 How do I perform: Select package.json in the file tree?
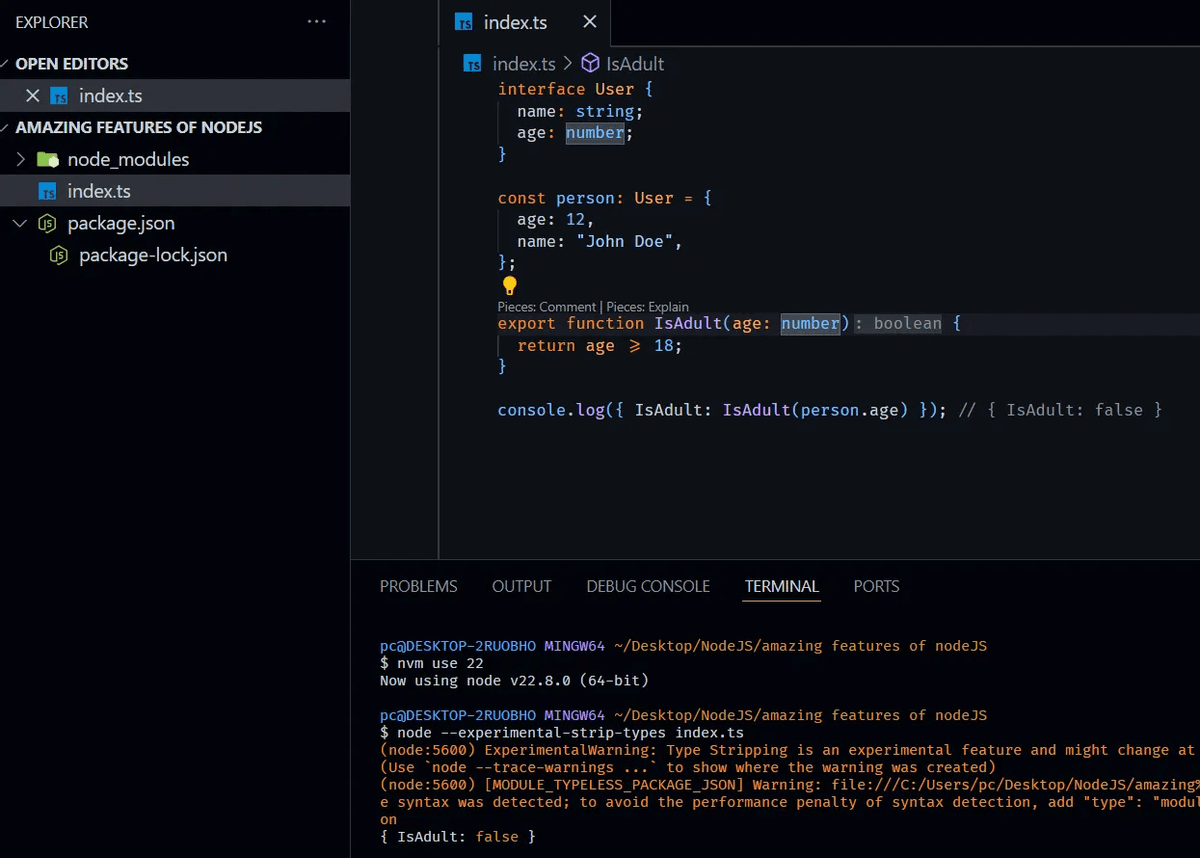175,223
